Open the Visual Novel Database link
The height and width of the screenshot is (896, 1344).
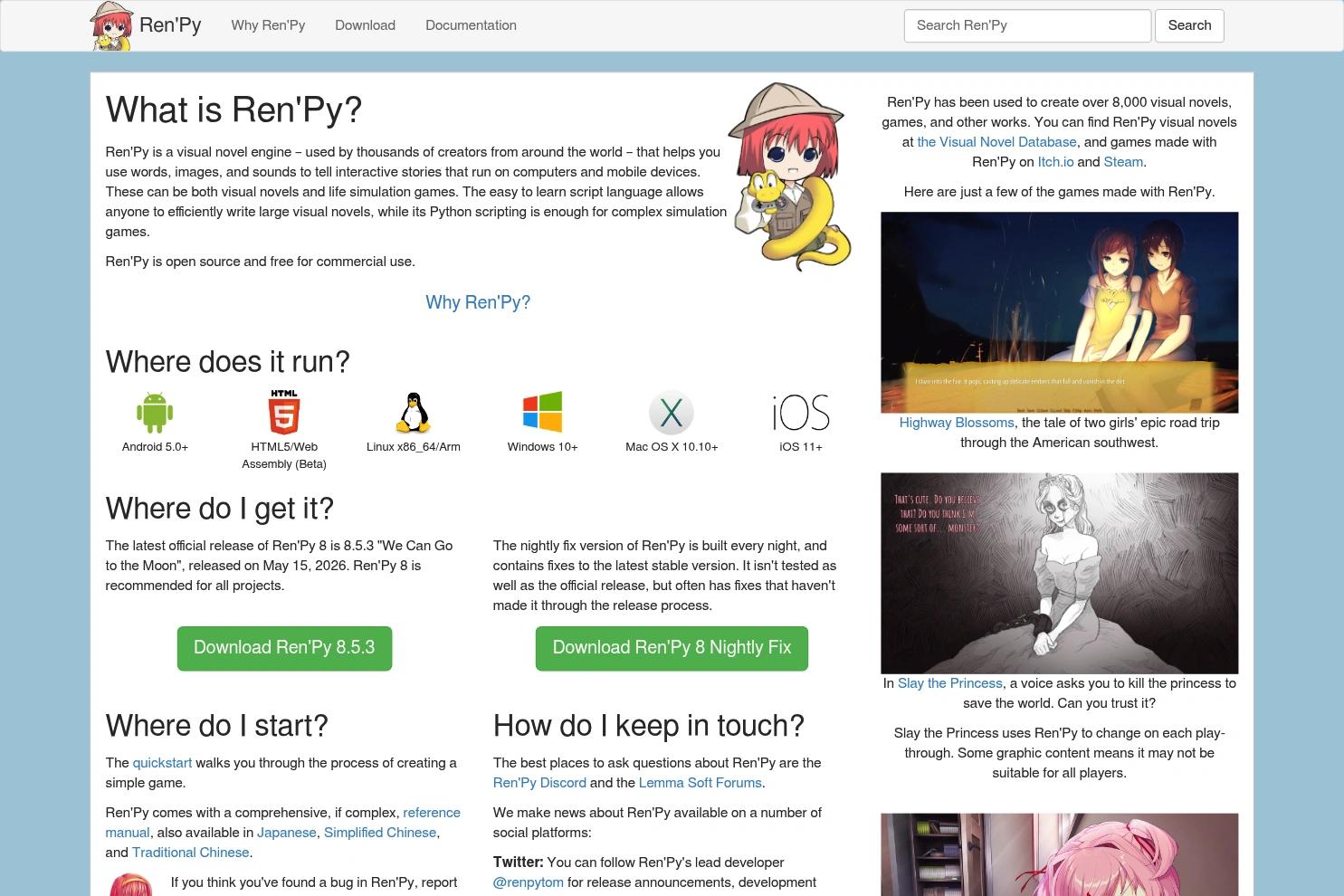pos(996,142)
